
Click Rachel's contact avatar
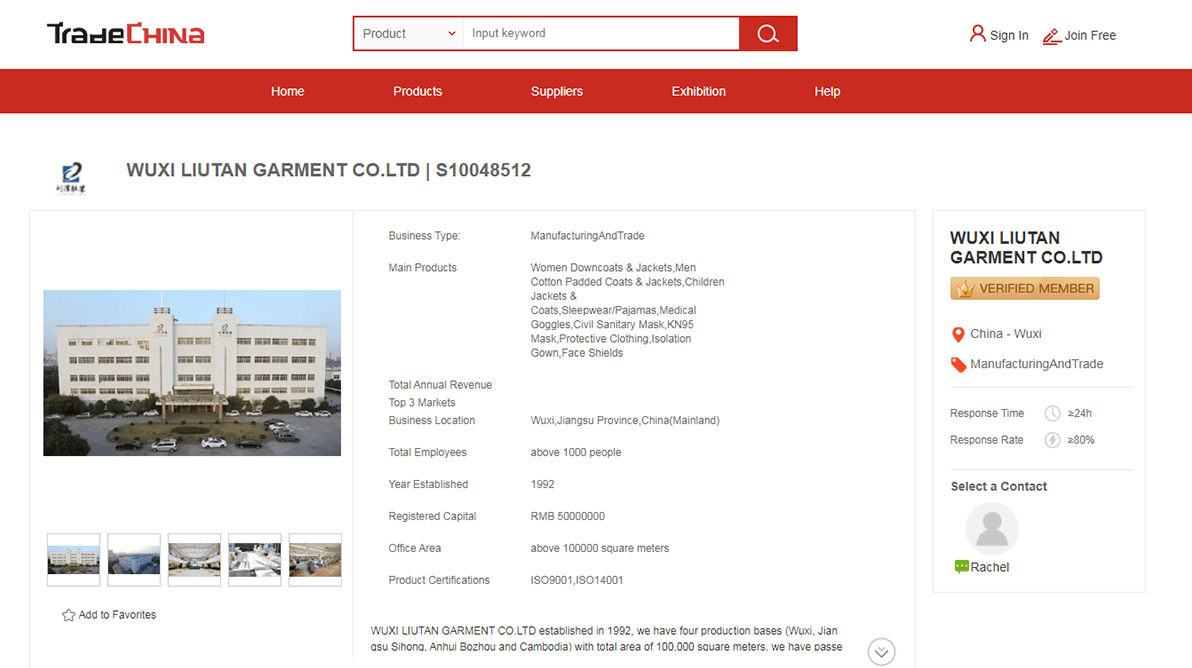[991, 529]
